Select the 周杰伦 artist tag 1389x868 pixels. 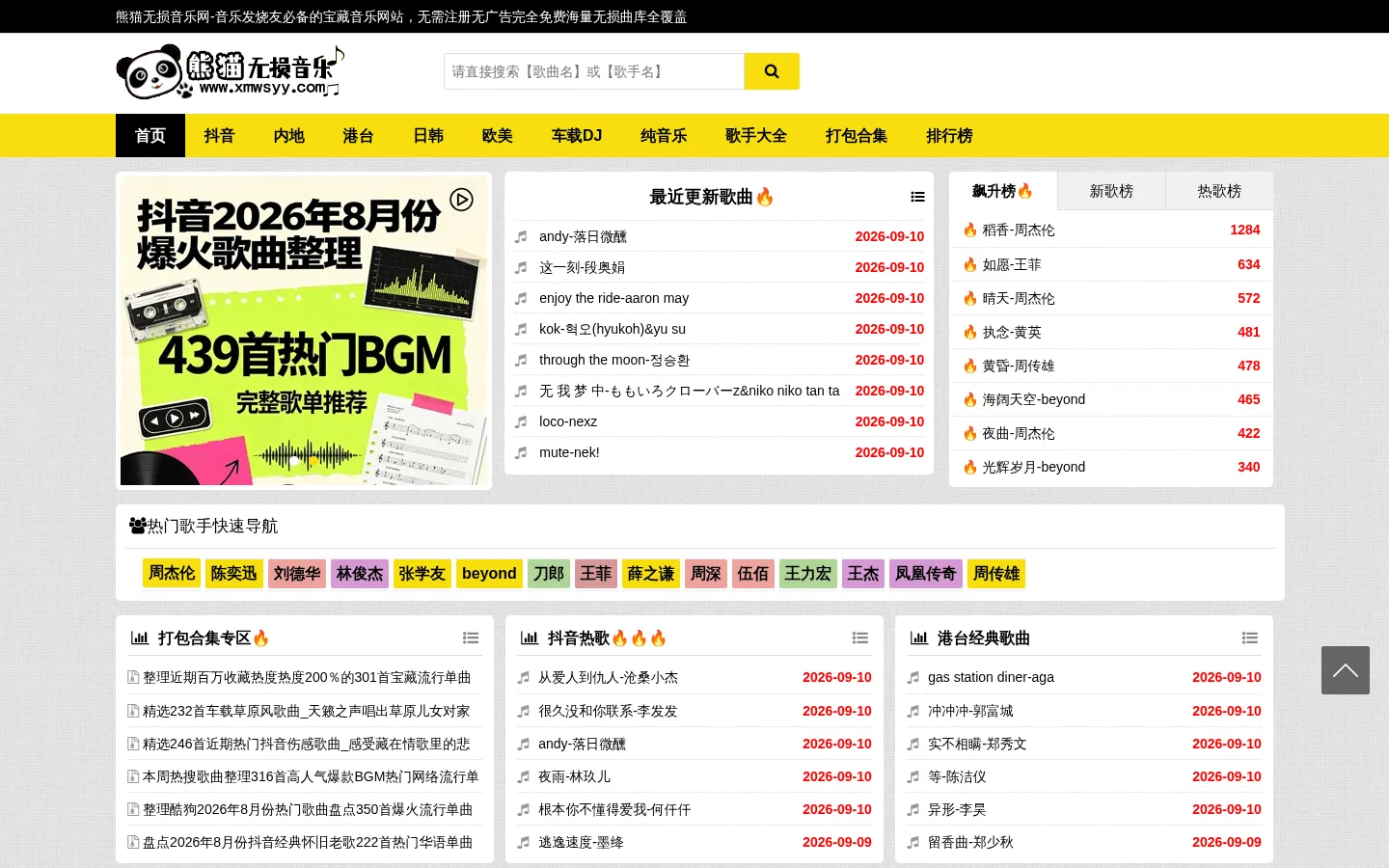pyautogui.click(x=172, y=573)
